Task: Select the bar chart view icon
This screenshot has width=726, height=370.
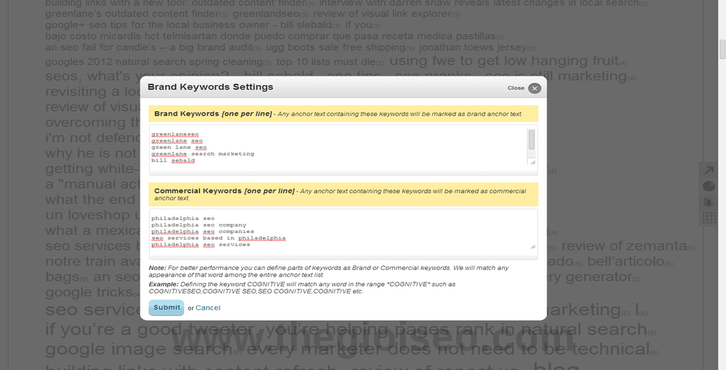Action: coord(709,202)
